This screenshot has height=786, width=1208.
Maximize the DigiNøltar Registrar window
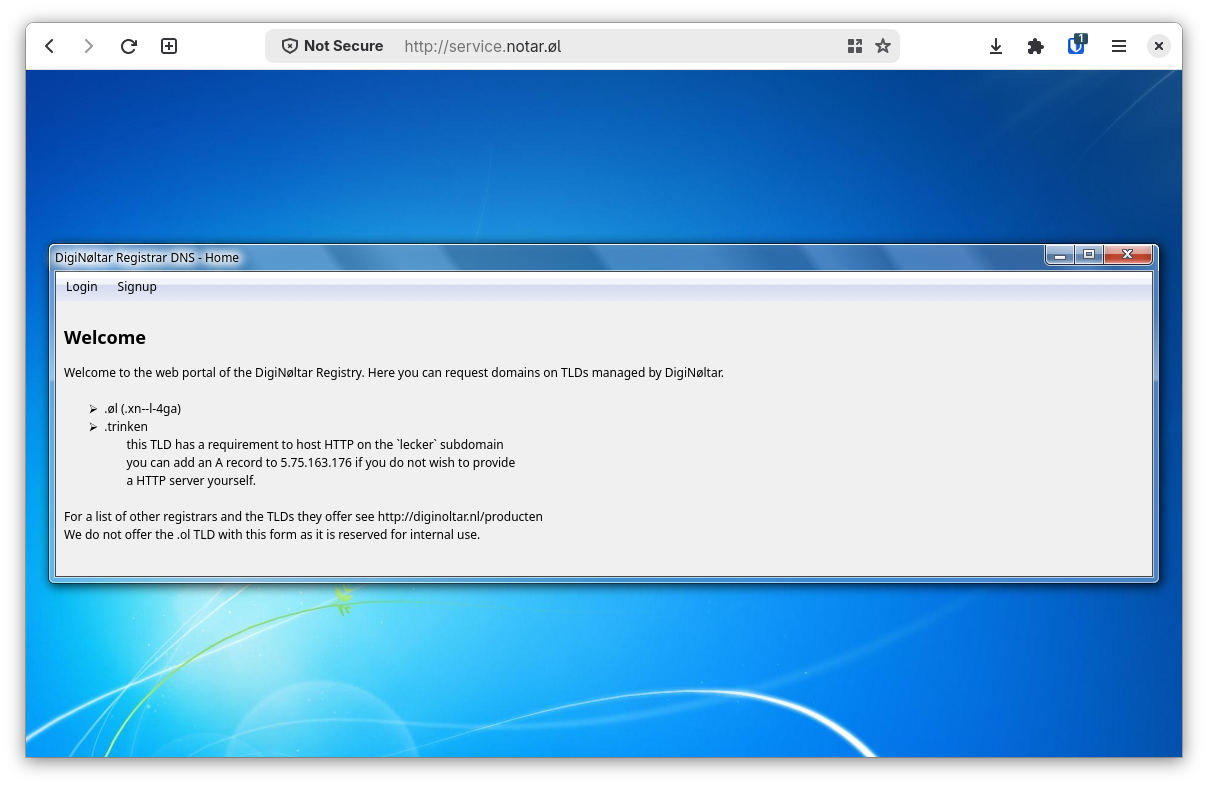coord(1089,255)
